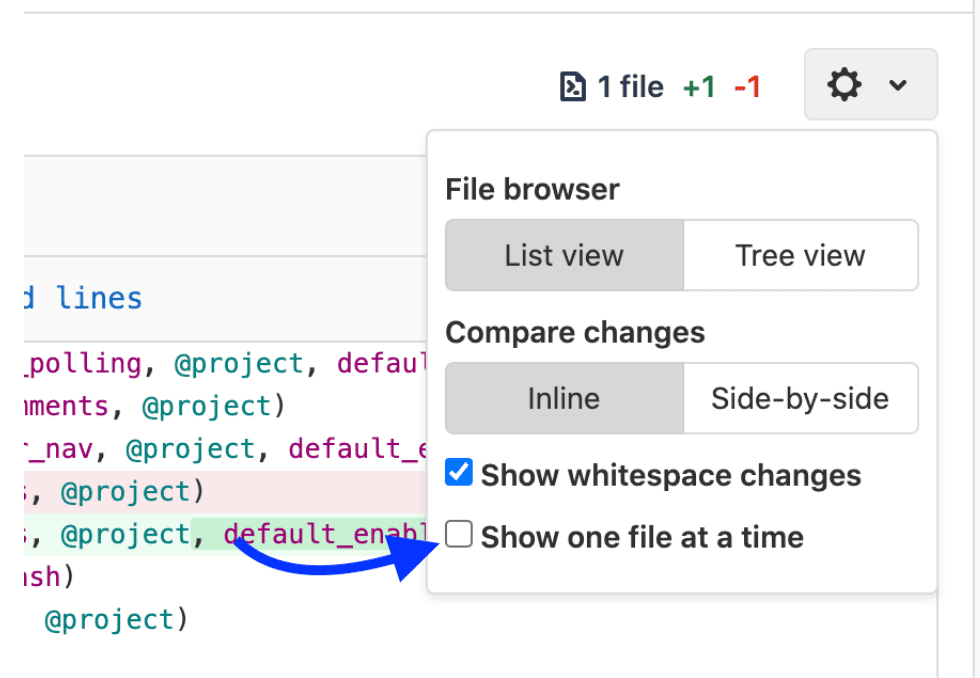980x678 pixels.
Task: Click the green highlighted default_enabled diff line
Action: coord(320,533)
